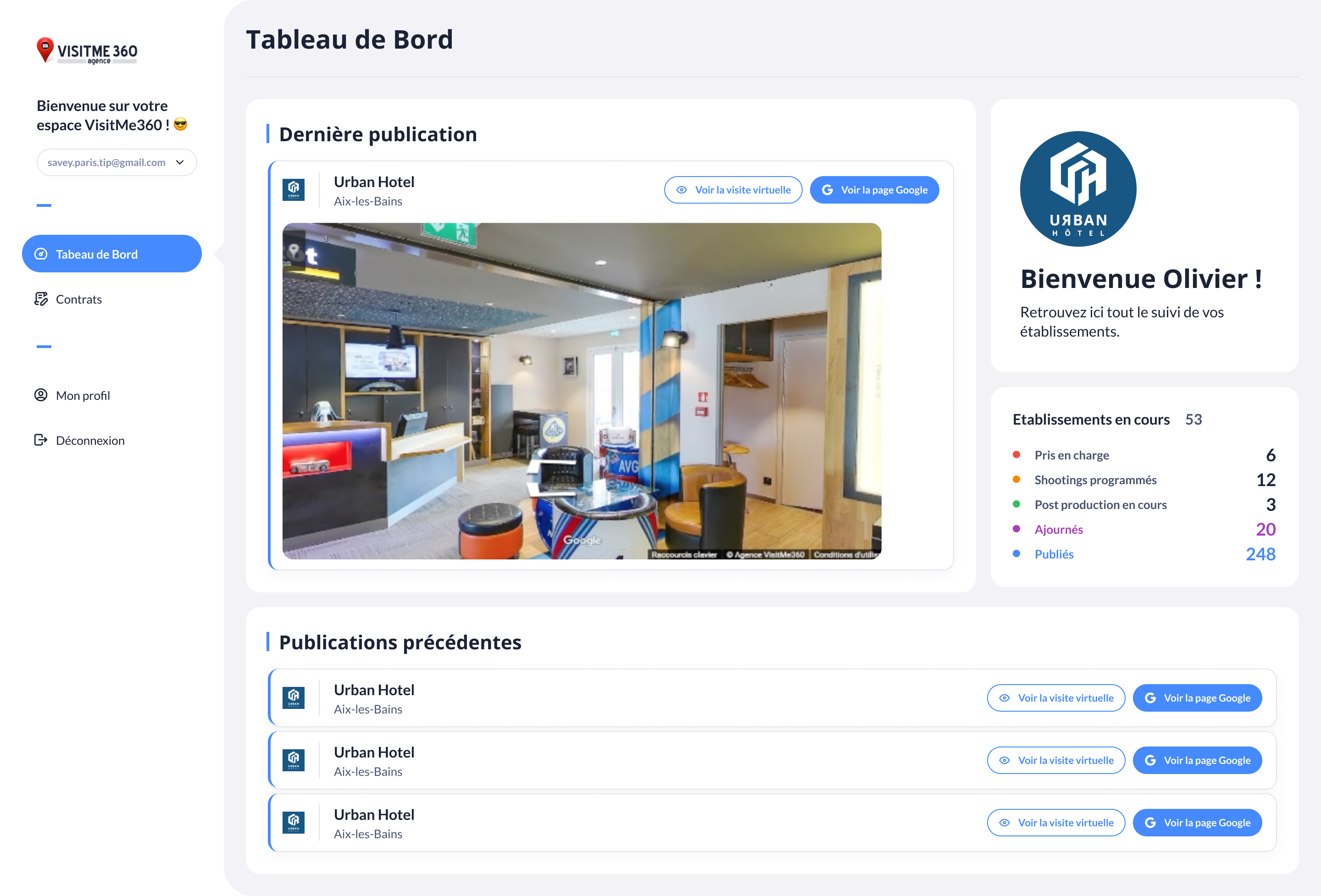
Task: Select Contrats in the sidebar menu
Action: pyautogui.click(x=78, y=299)
